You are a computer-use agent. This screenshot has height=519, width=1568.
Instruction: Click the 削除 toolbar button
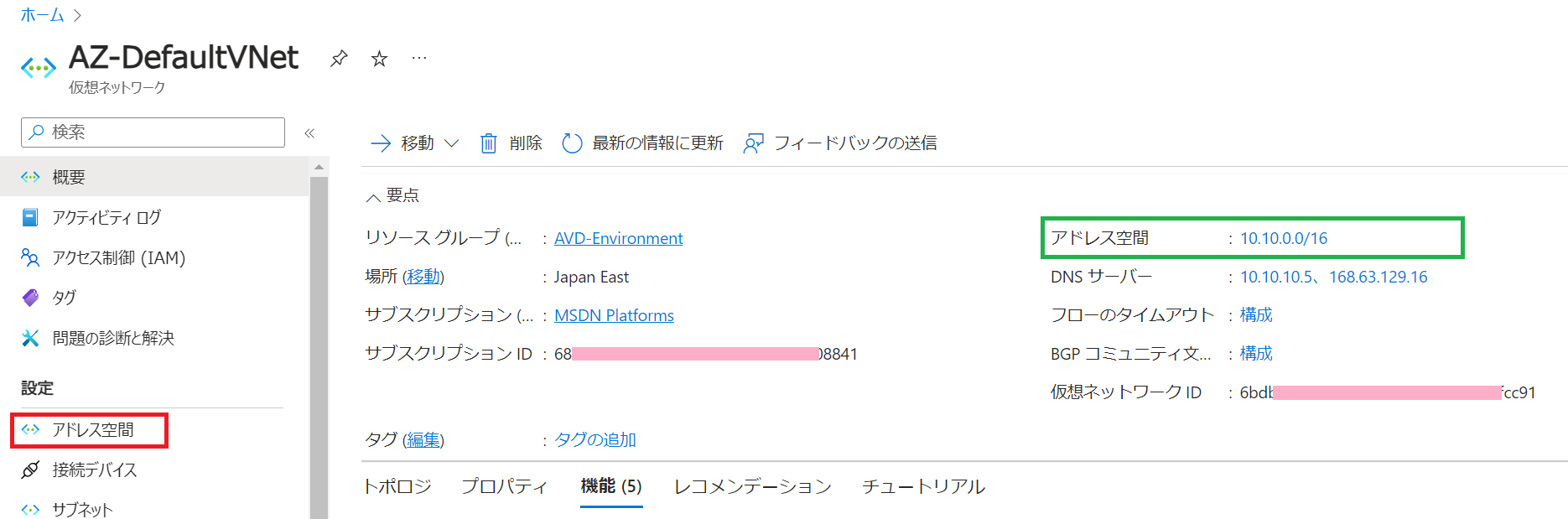click(x=511, y=143)
